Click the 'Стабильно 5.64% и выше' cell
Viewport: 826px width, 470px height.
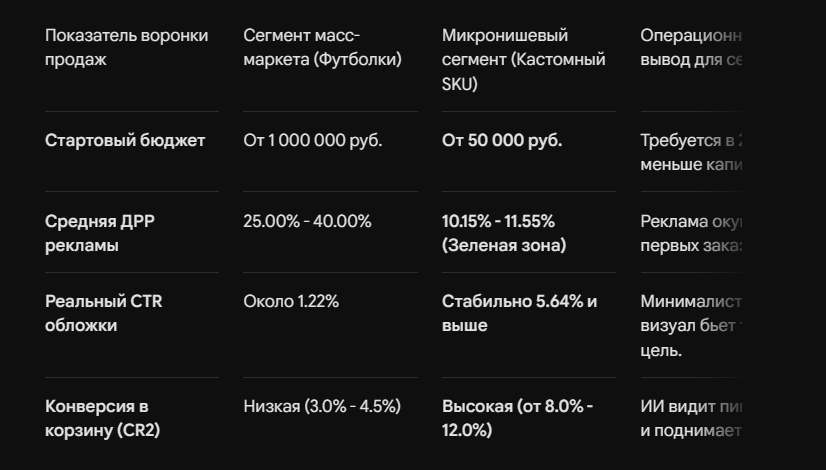[x=519, y=314]
